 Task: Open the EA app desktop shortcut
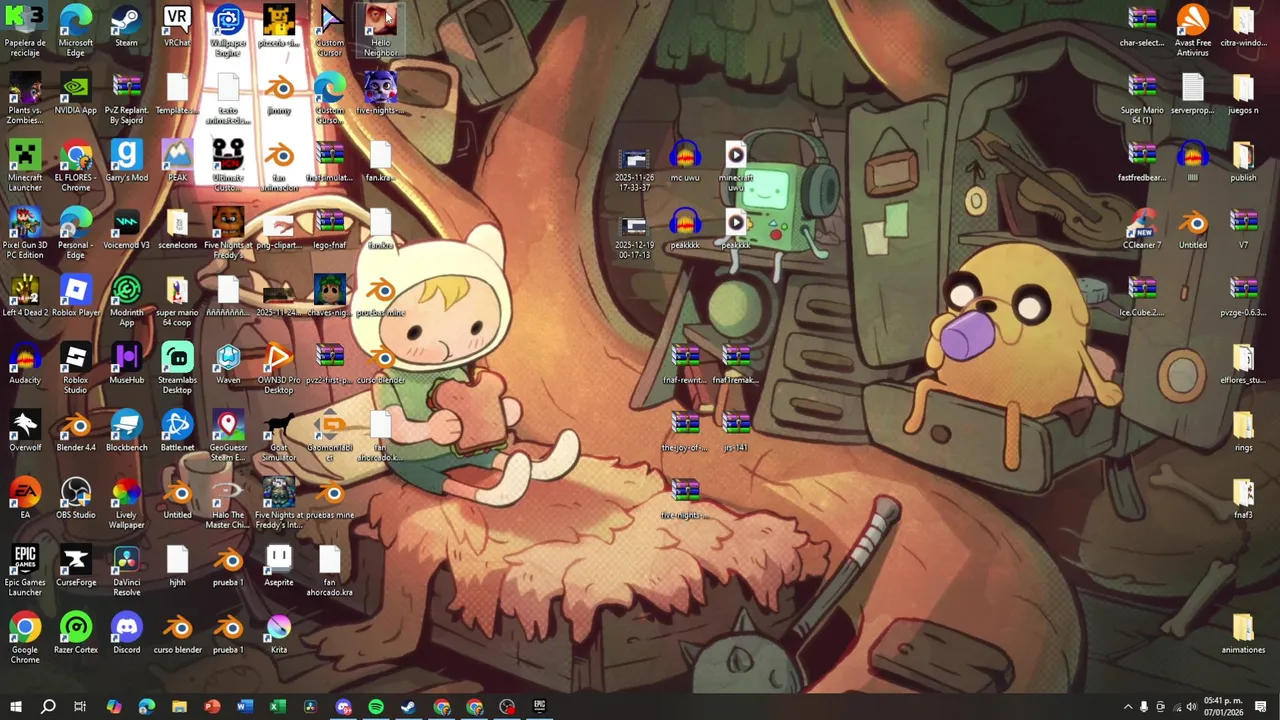25,499
